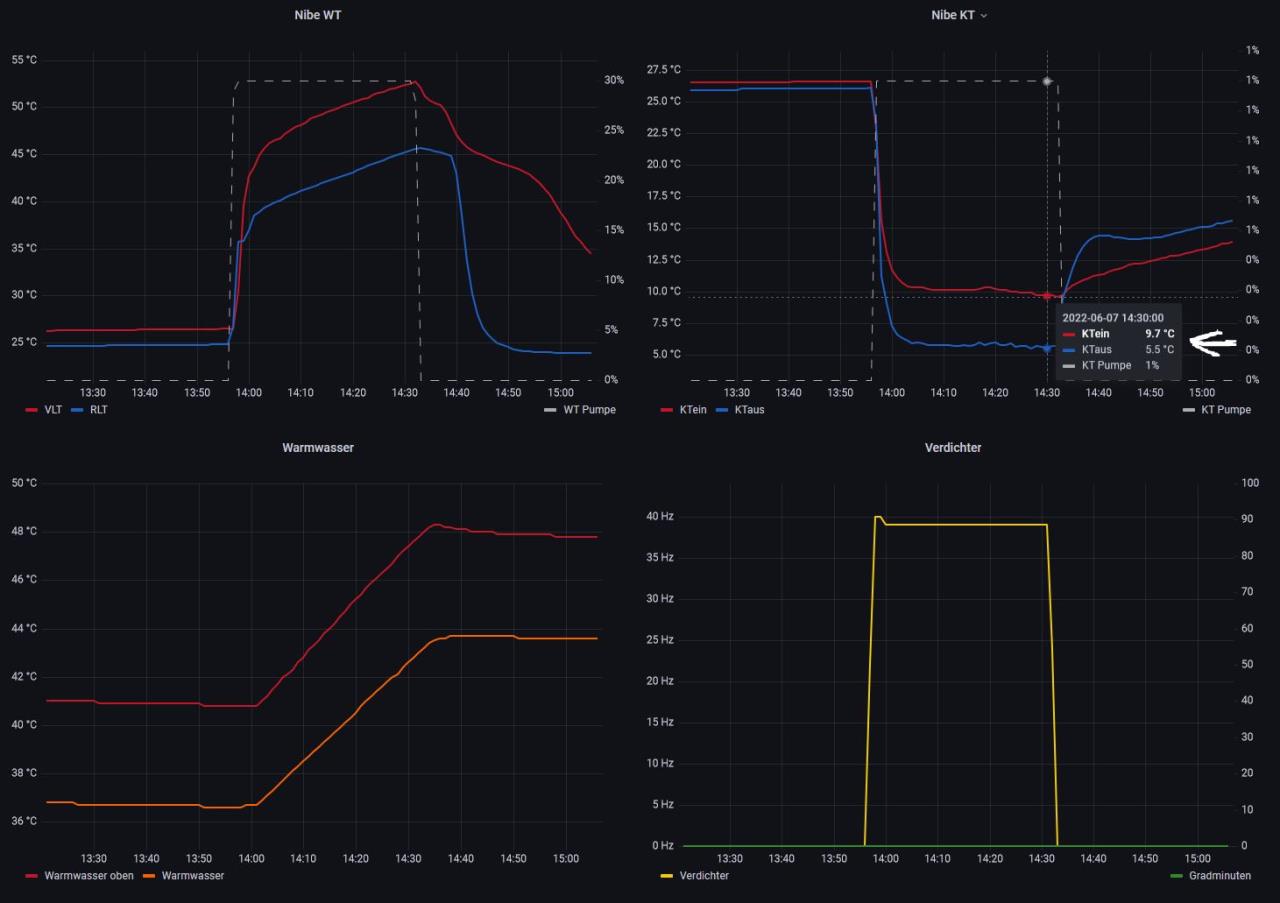Screen dimensions: 1280x903
Task: Click 14:50 time label in Nibe WT chart
Action: [508, 392]
